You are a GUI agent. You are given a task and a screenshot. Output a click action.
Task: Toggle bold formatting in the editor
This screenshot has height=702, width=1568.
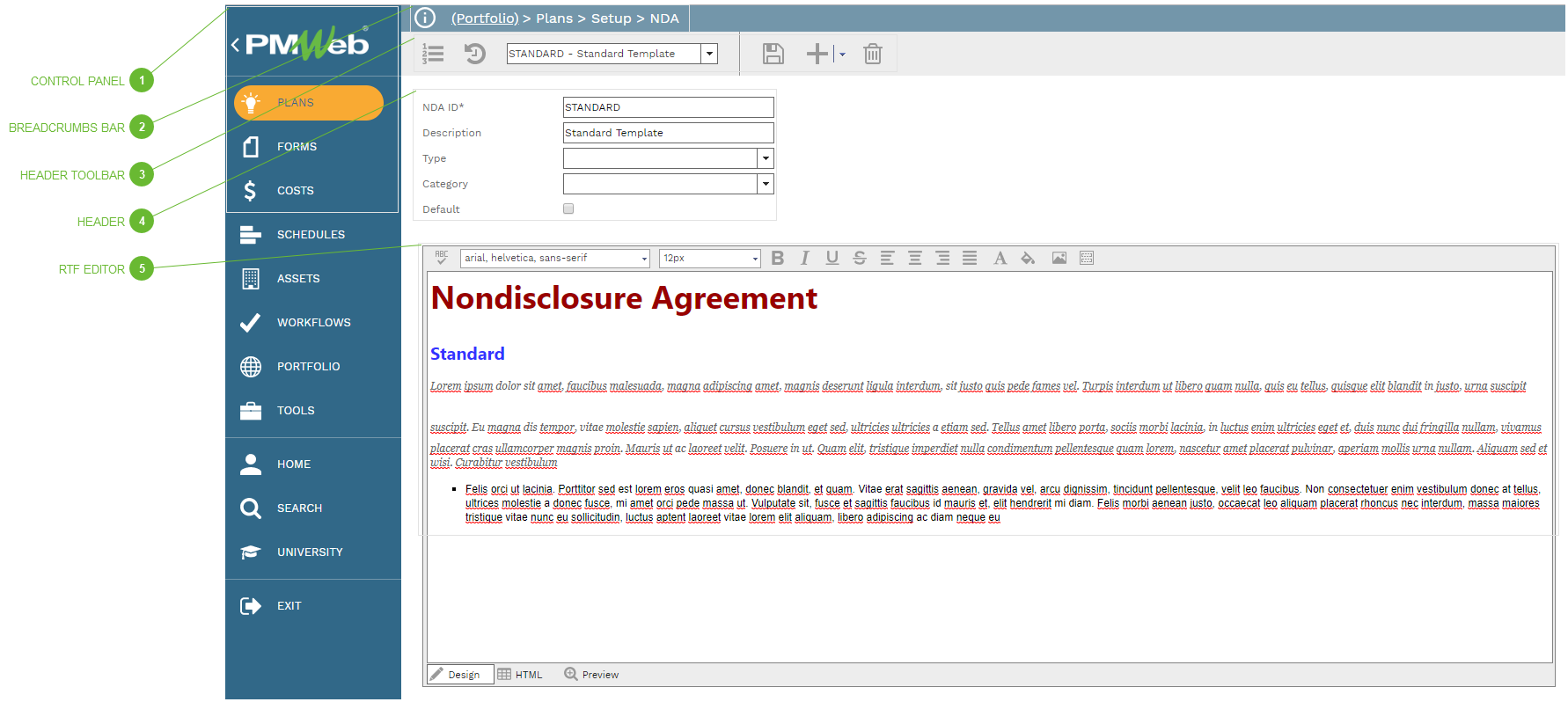[x=777, y=258]
